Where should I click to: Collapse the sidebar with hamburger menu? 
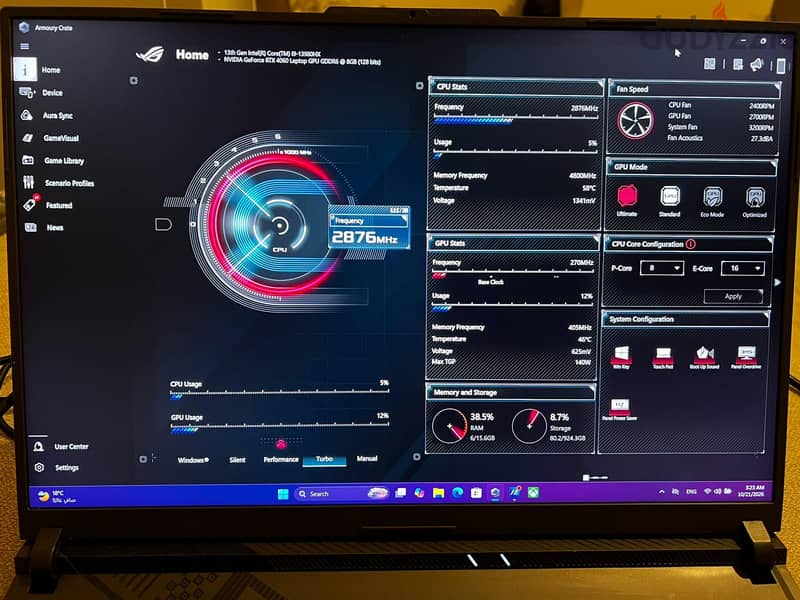[x=24, y=46]
